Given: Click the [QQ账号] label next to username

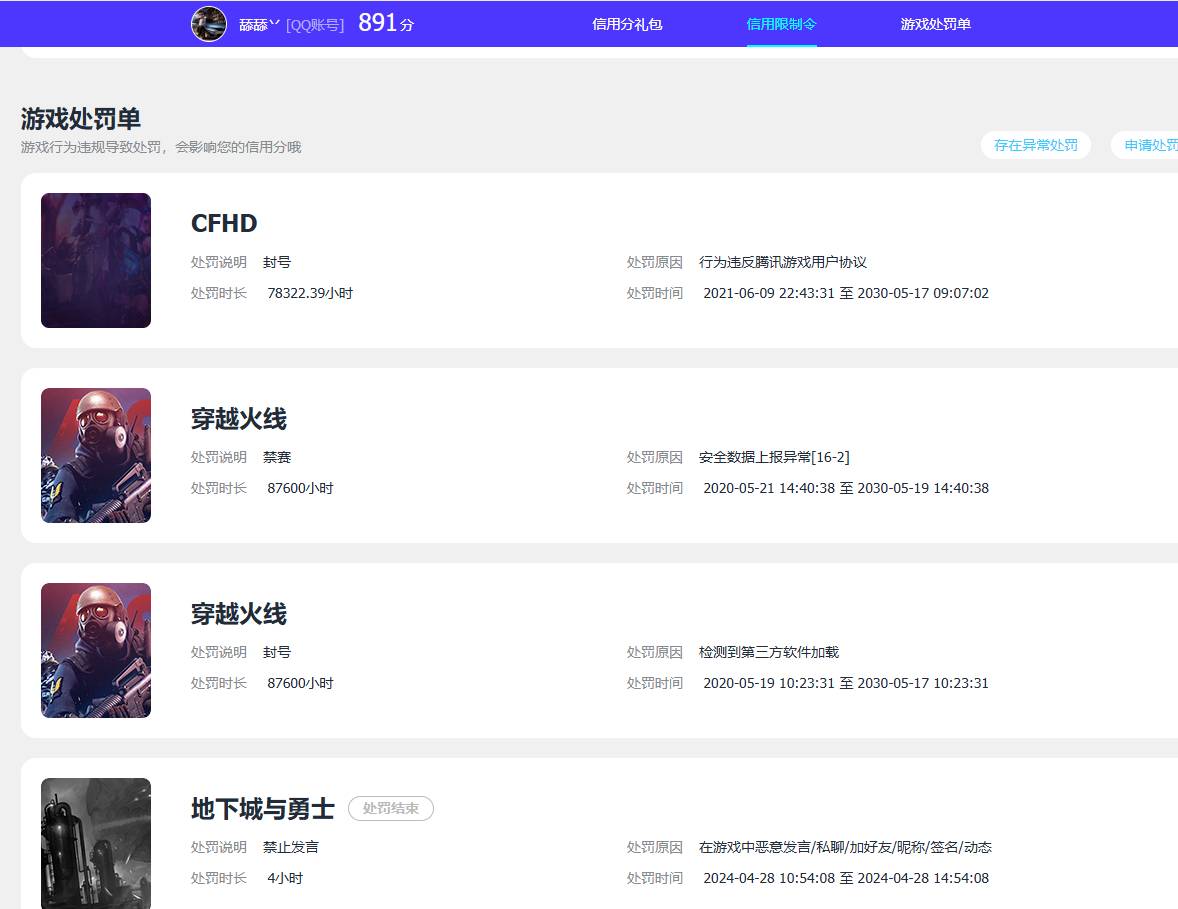Looking at the screenshot, I should [315, 25].
